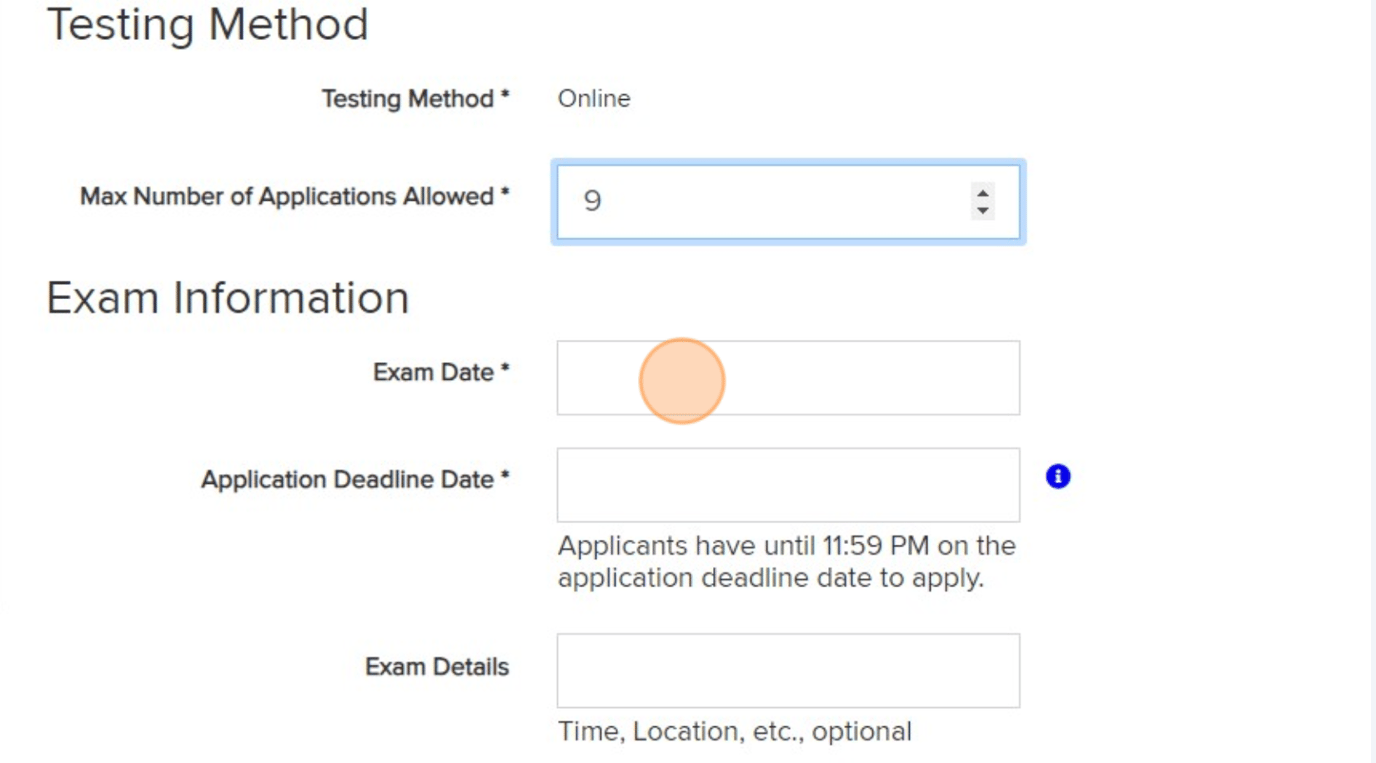This screenshot has width=1376, height=763.
Task: Click the Testing Method section heading
Action: click(208, 25)
